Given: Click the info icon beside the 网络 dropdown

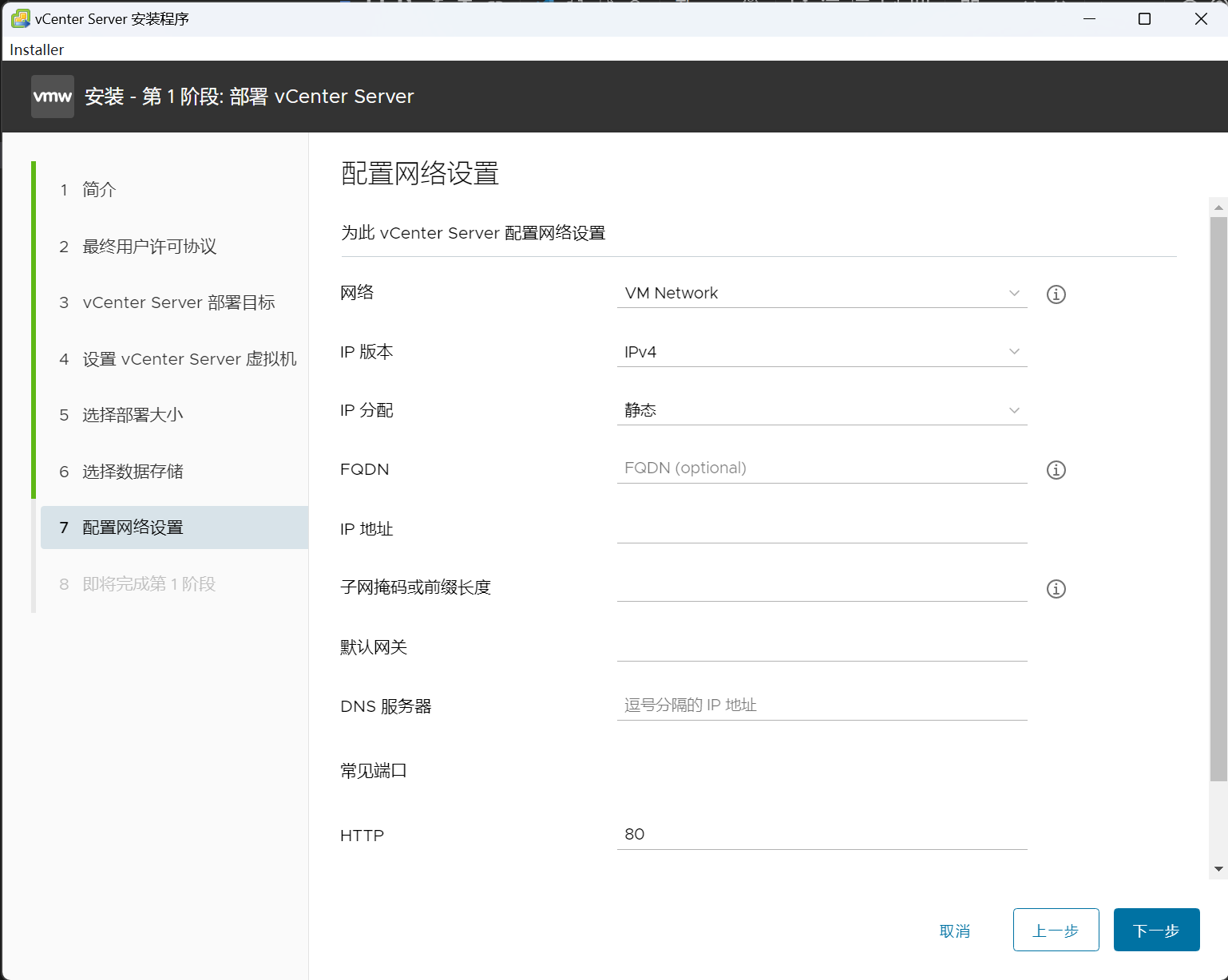Looking at the screenshot, I should (1056, 294).
